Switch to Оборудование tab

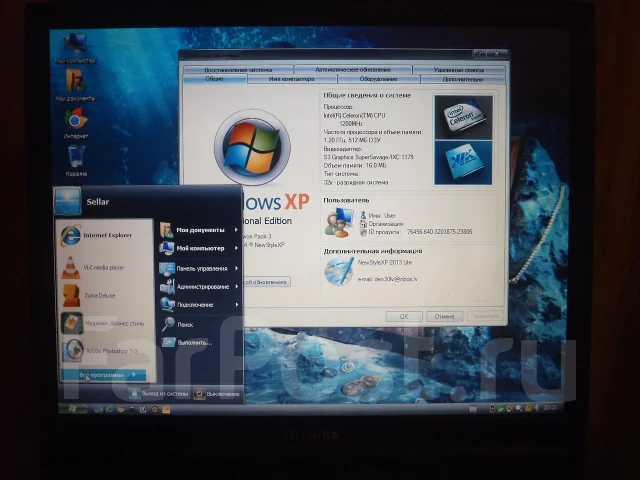point(378,79)
